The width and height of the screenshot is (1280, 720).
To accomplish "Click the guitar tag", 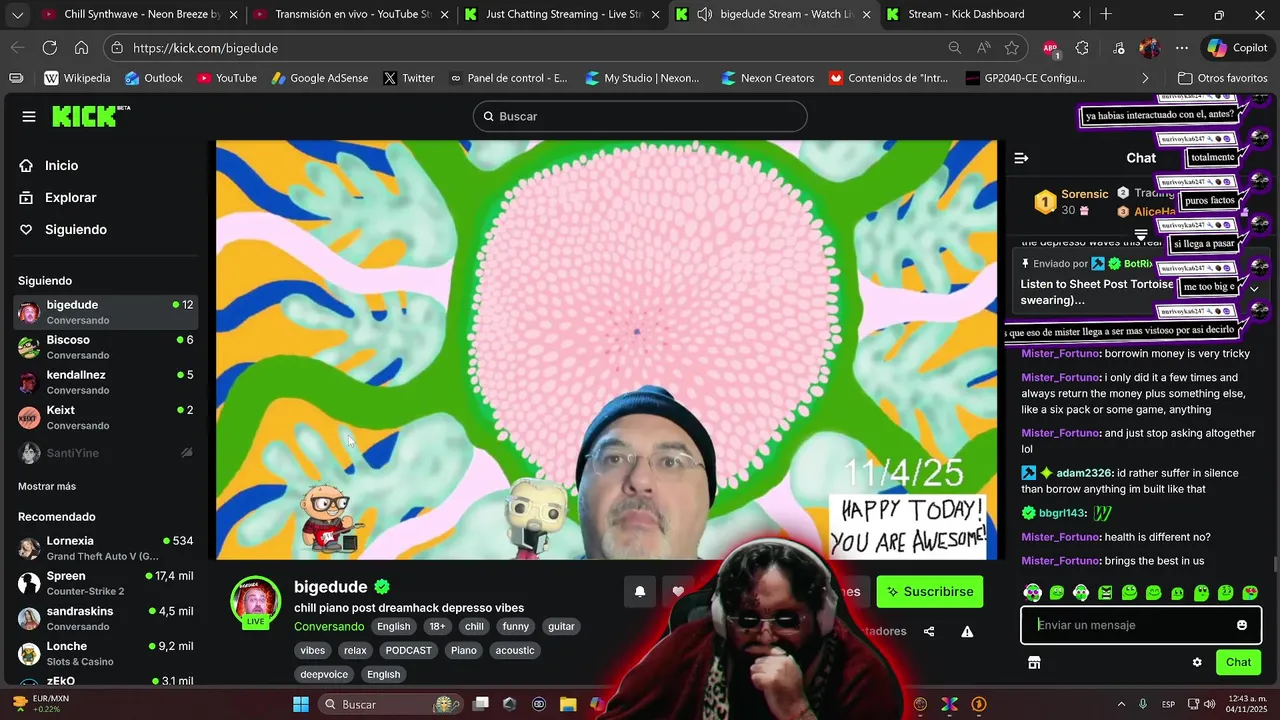I will 561,626.
